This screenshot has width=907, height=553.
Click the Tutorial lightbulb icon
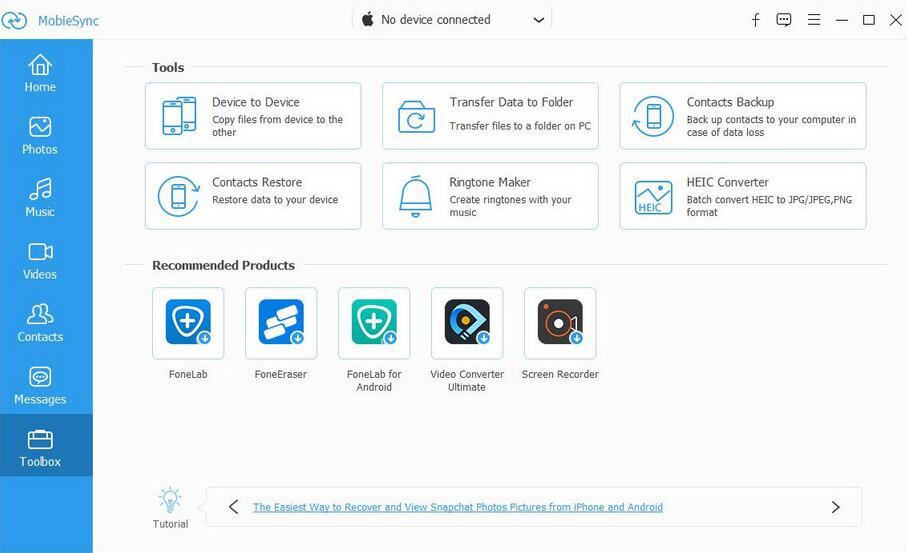(170, 500)
